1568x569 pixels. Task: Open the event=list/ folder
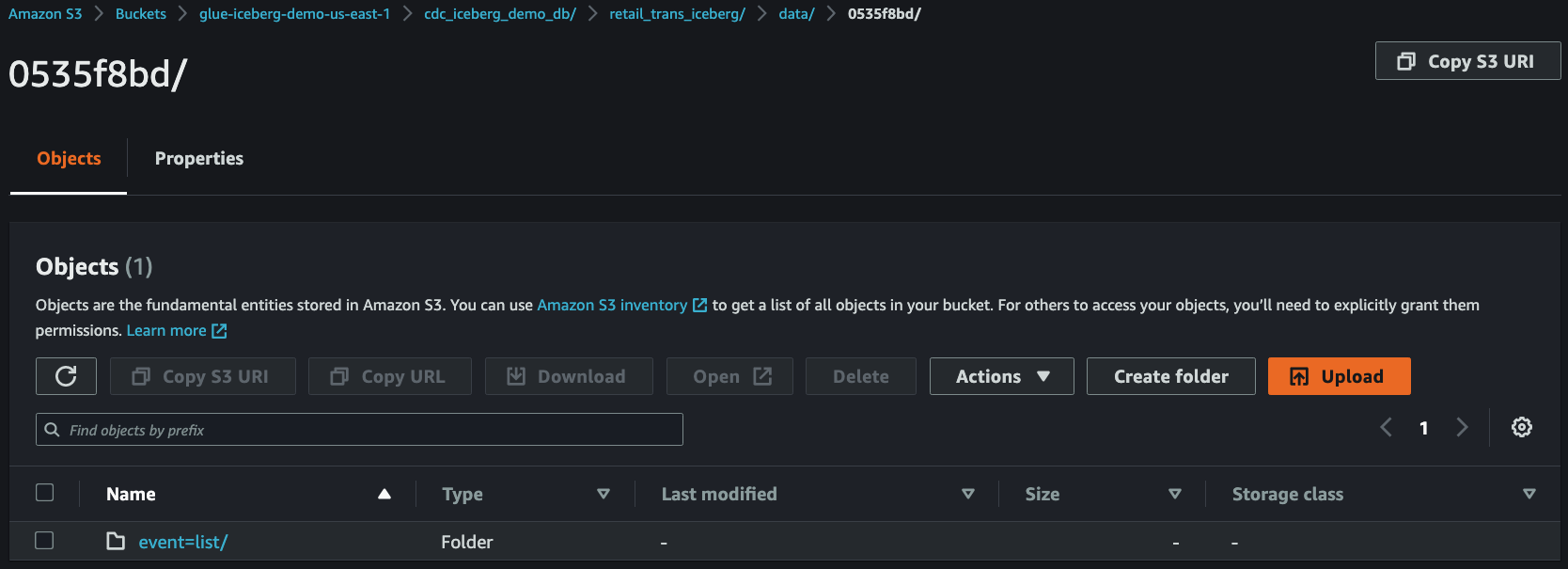coord(183,542)
